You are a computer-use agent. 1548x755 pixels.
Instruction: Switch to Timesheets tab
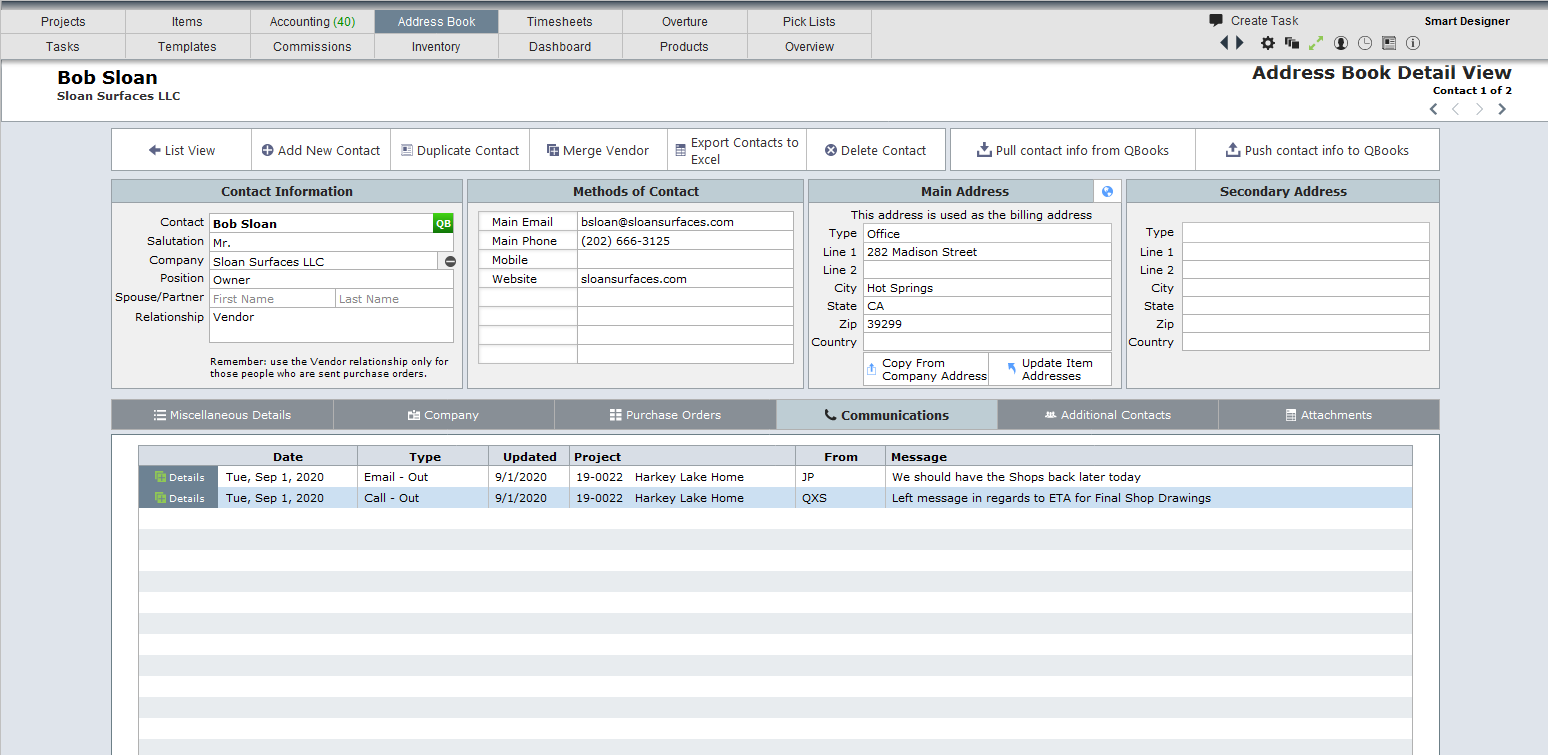point(560,21)
